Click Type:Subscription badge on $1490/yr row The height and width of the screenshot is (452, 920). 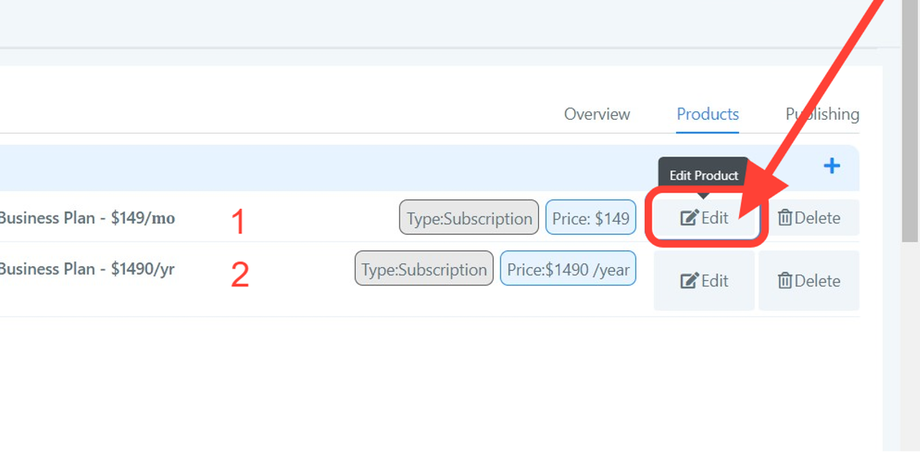(424, 268)
